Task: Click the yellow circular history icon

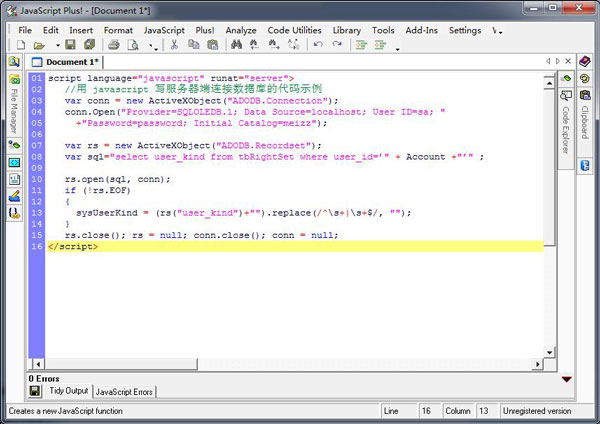Action: tap(585, 78)
